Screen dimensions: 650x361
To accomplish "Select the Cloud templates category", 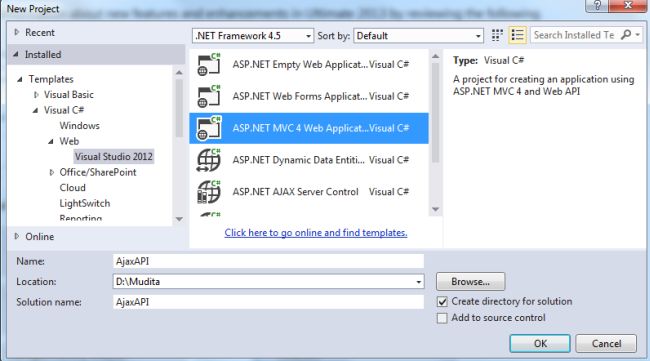I will 73,188.
